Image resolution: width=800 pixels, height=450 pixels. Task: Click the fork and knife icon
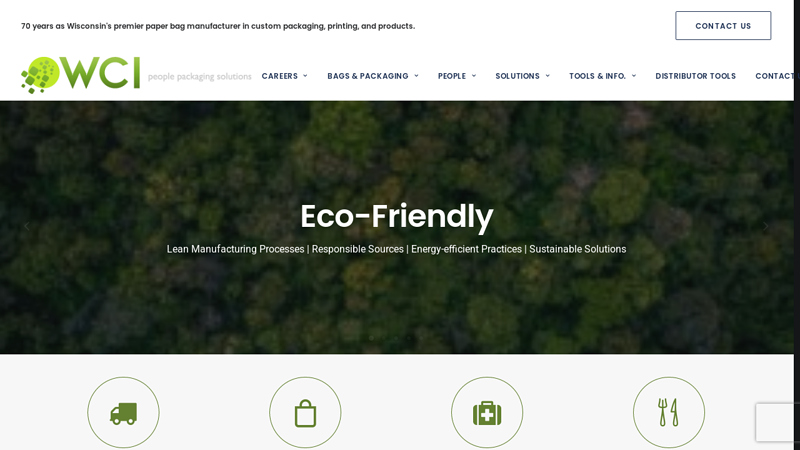[668, 412]
